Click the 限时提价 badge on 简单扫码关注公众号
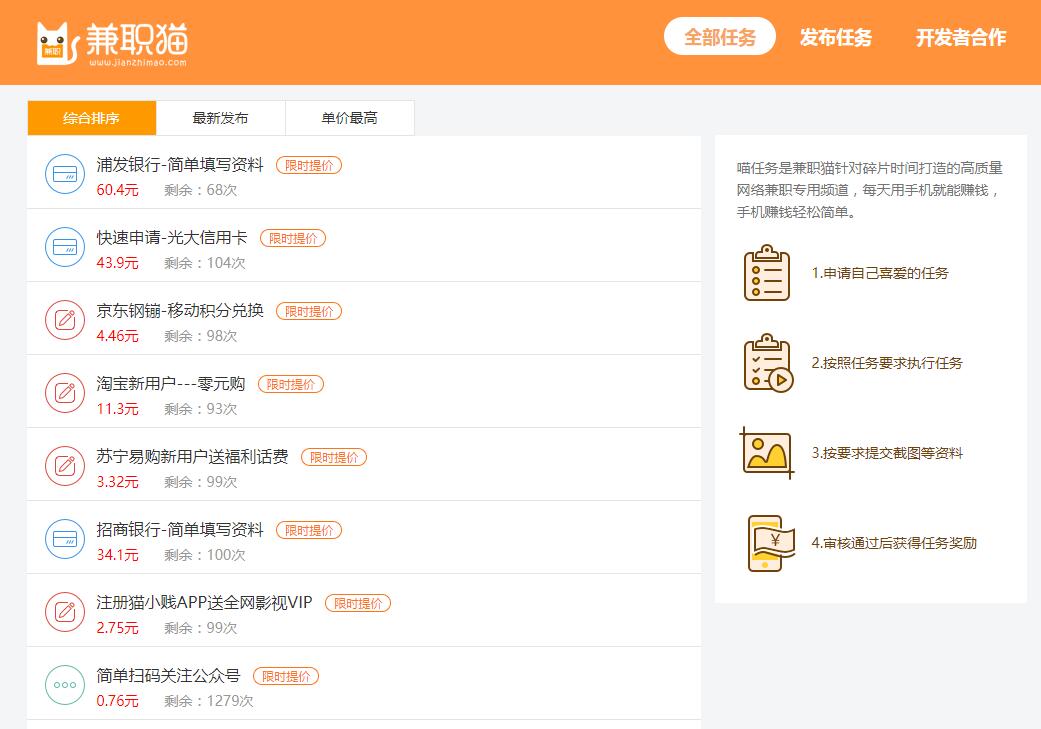The image size is (1041, 729). 286,677
